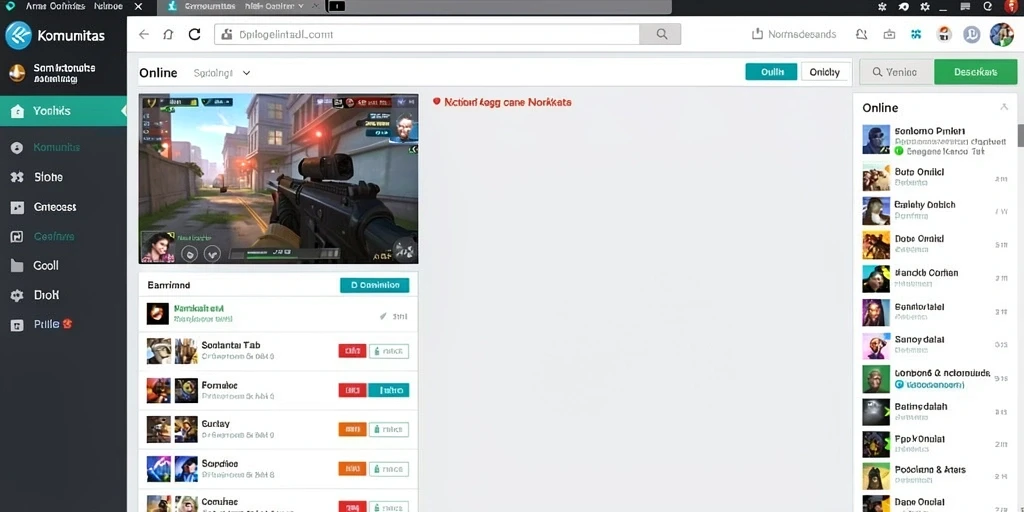Toggle the teal Oullh filter button

point(771,72)
